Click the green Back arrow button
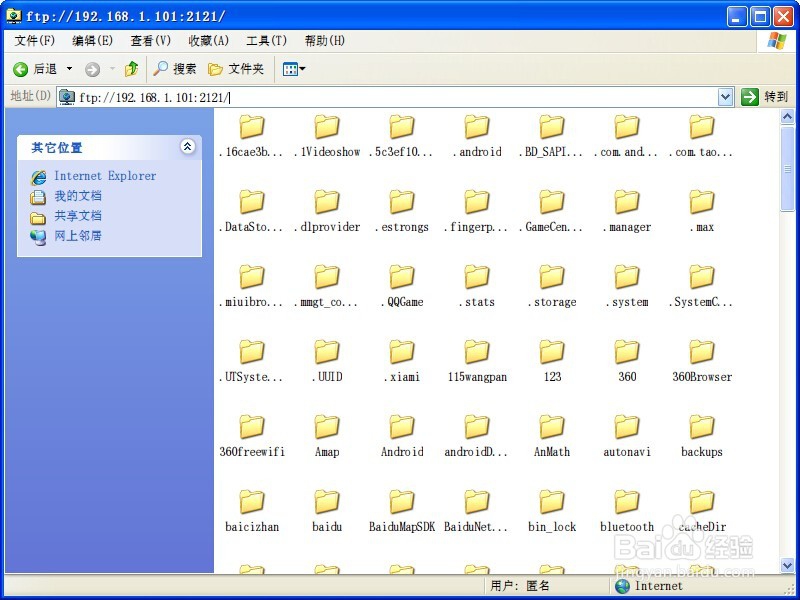This screenshot has width=800, height=600. click(20, 69)
